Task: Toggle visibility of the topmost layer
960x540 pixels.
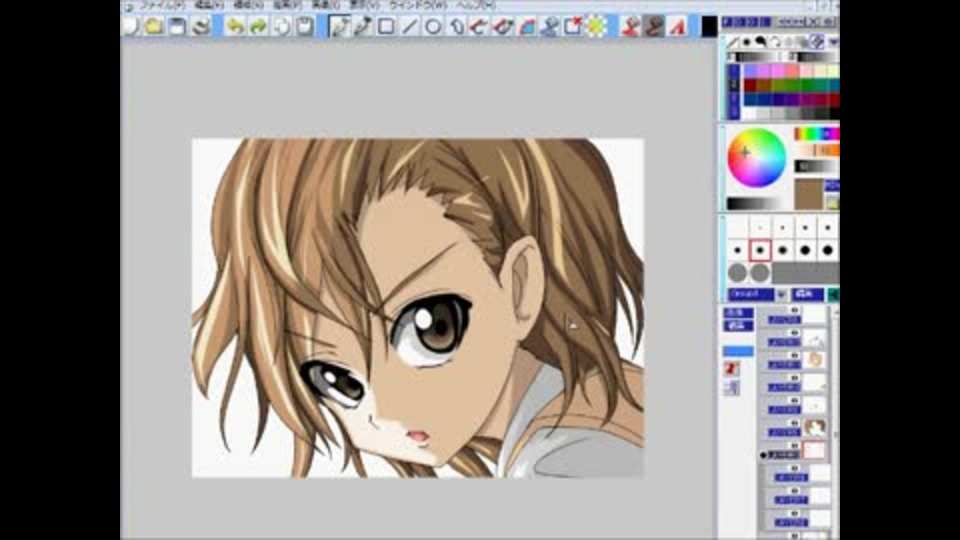Action: point(795,311)
